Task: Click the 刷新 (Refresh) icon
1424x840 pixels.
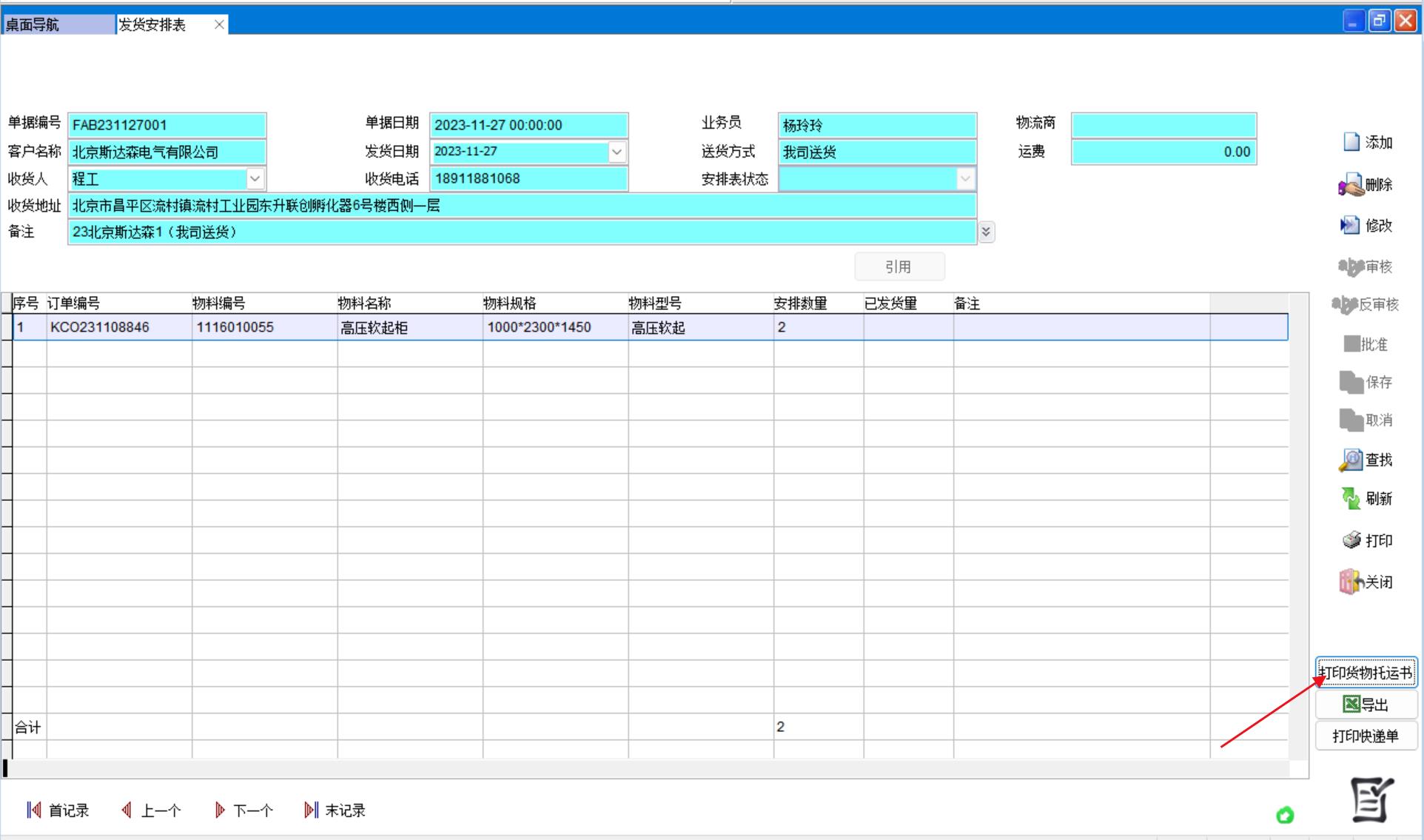Action: point(1351,498)
